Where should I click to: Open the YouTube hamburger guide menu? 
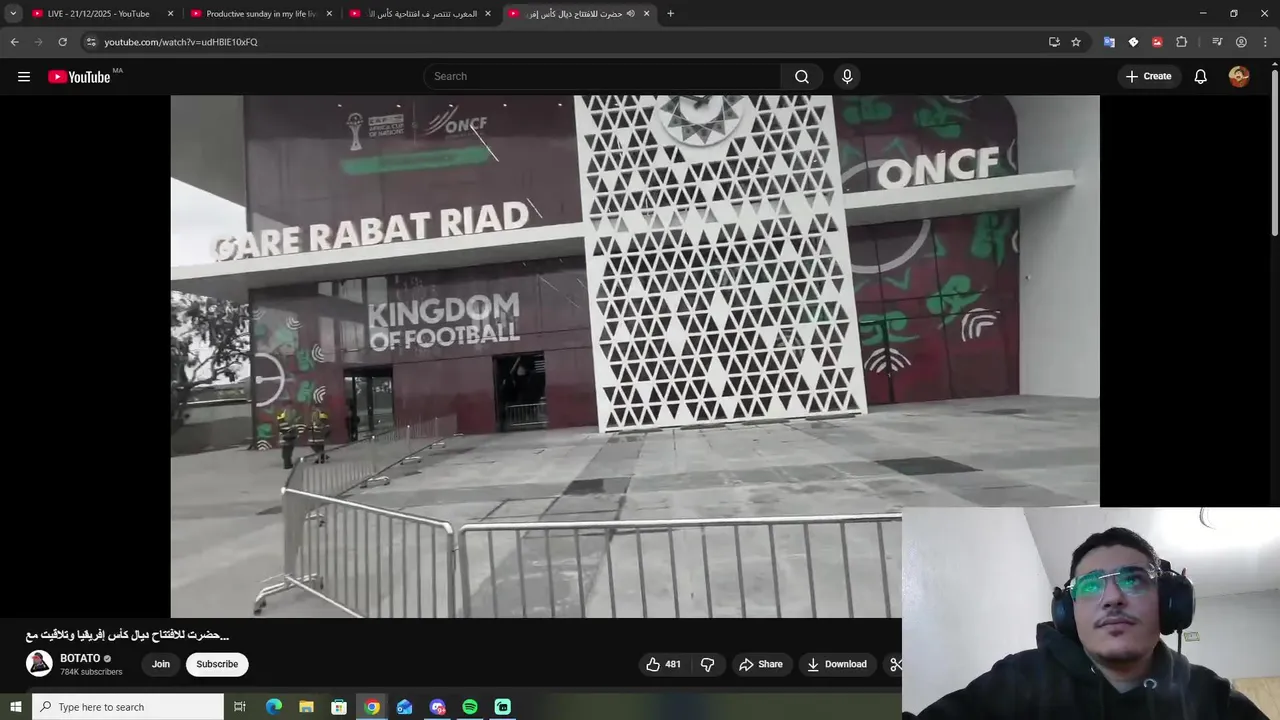coord(24,76)
